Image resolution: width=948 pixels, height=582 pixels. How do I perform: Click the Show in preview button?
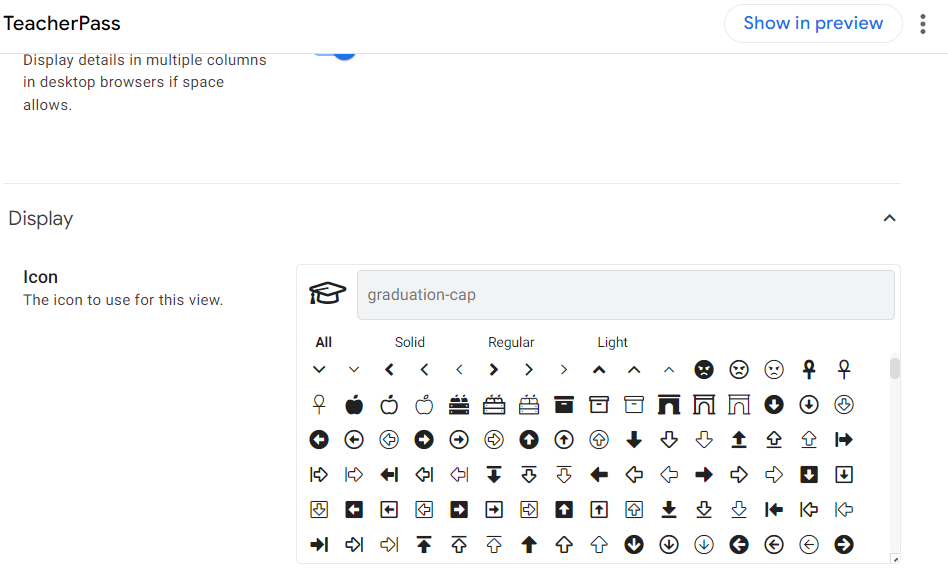coord(813,23)
